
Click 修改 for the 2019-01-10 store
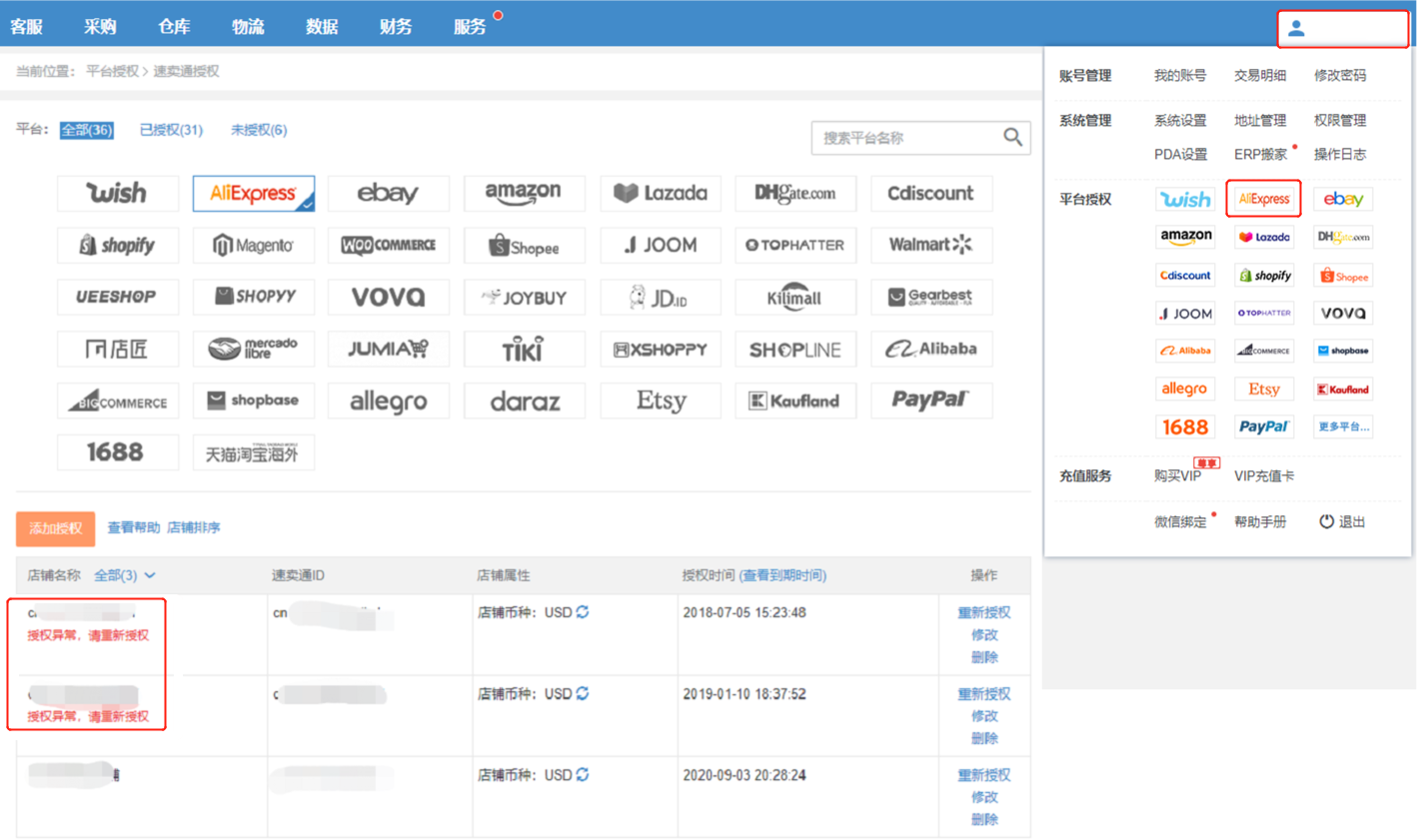click(984, 716)
